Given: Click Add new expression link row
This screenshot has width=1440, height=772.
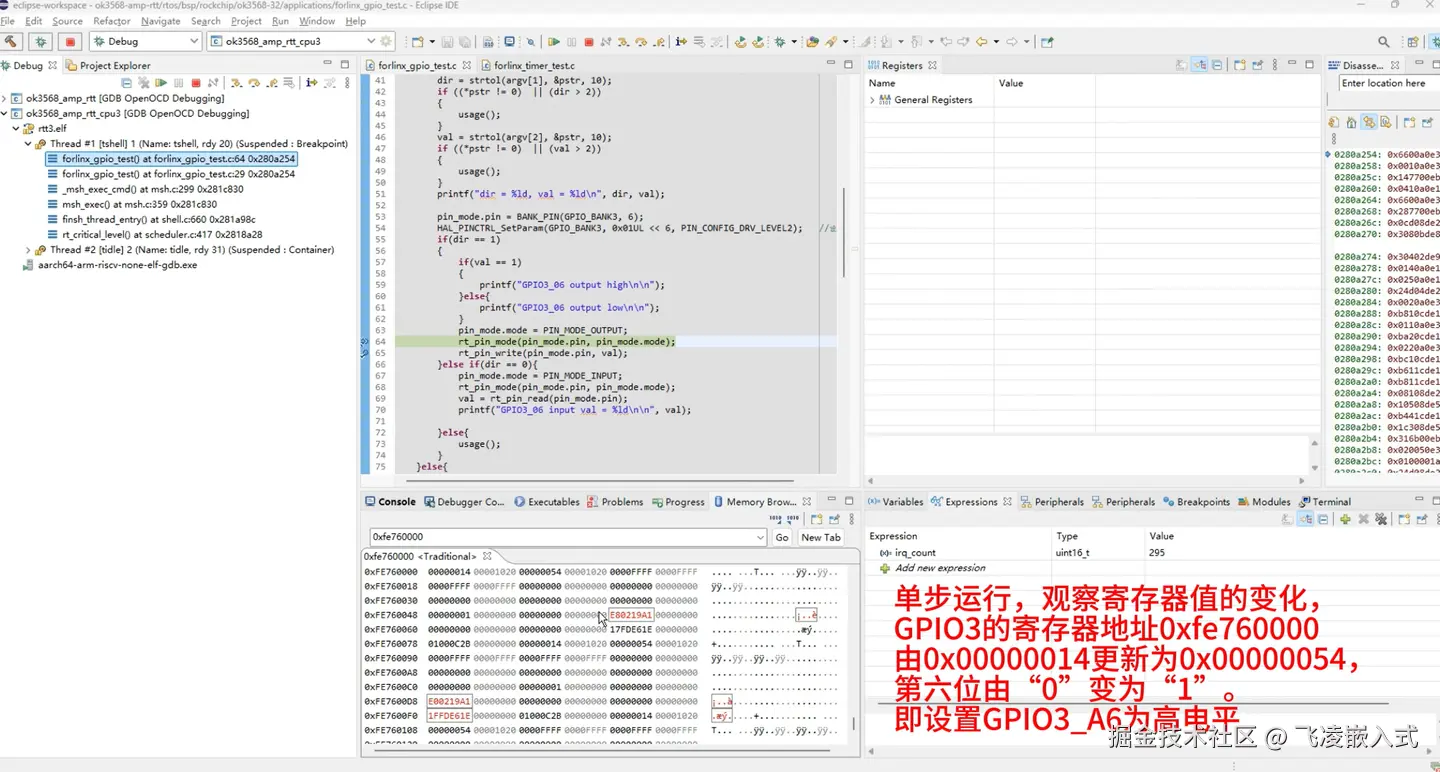Looking at the screenshot, I should coord(940,568).
